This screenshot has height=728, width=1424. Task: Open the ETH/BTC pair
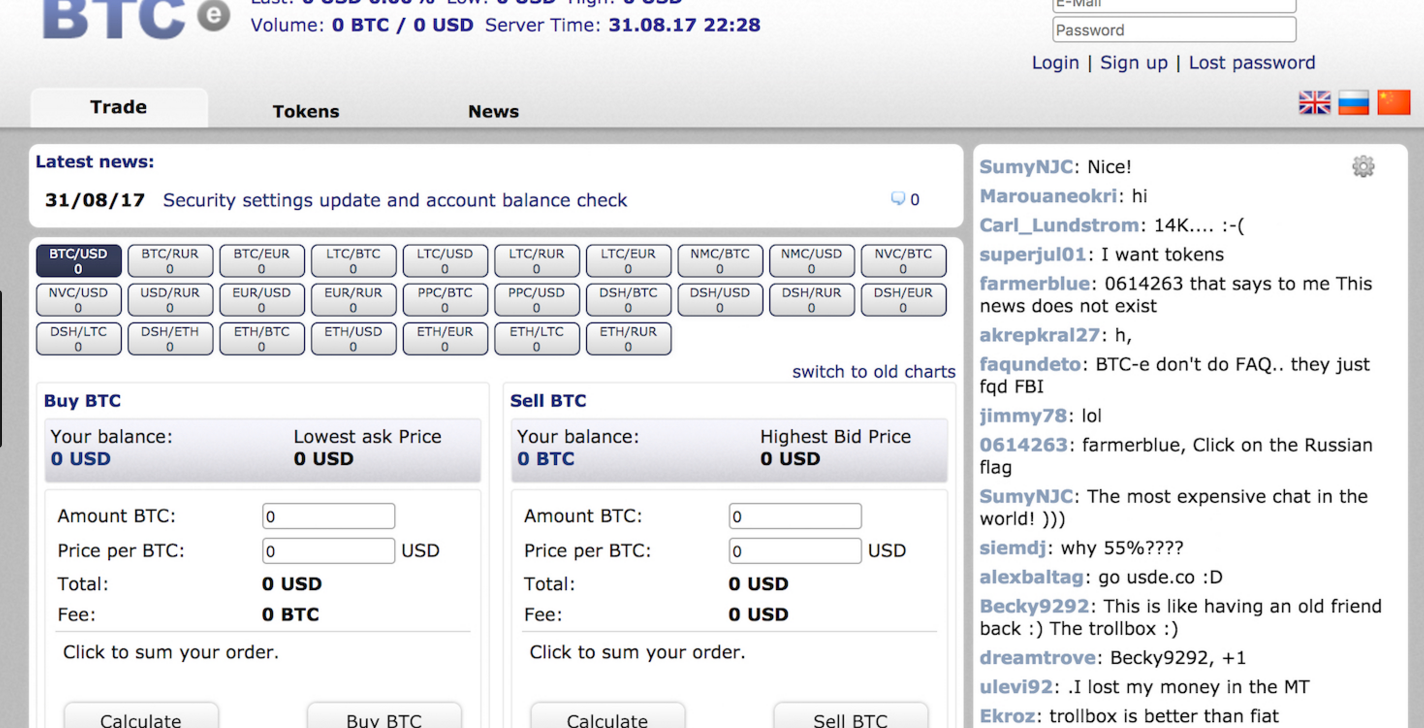pyautogui.click(x=262, y=339)
